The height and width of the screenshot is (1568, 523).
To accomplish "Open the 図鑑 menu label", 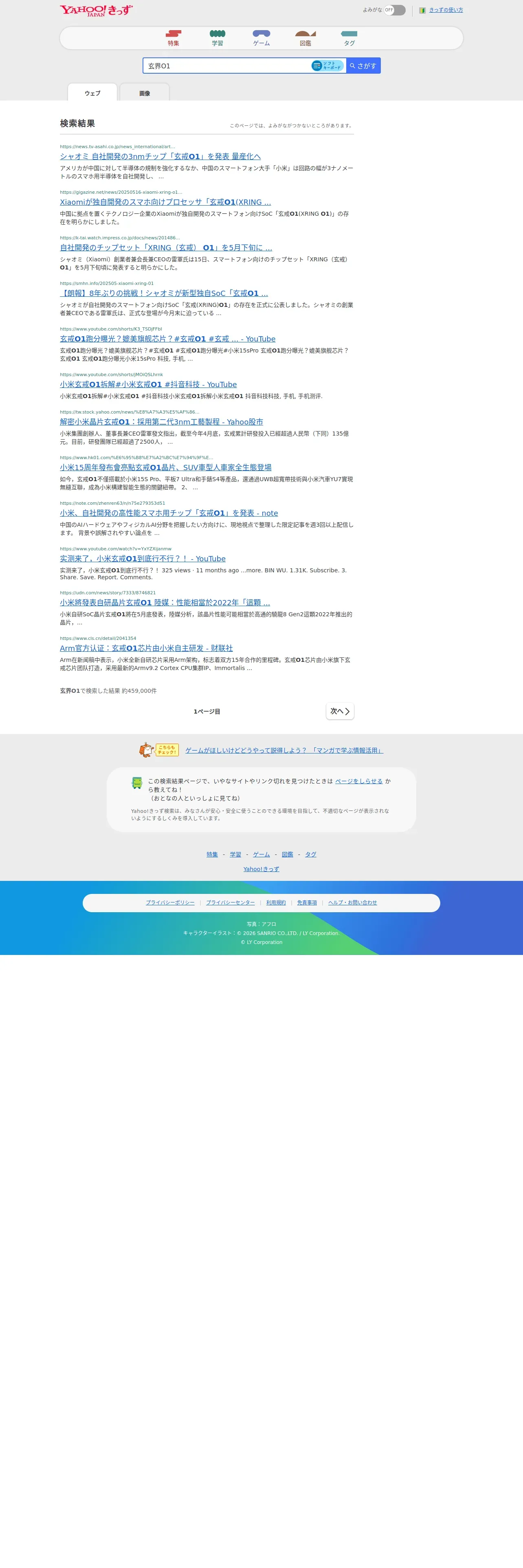I will (x=305, y=43).
